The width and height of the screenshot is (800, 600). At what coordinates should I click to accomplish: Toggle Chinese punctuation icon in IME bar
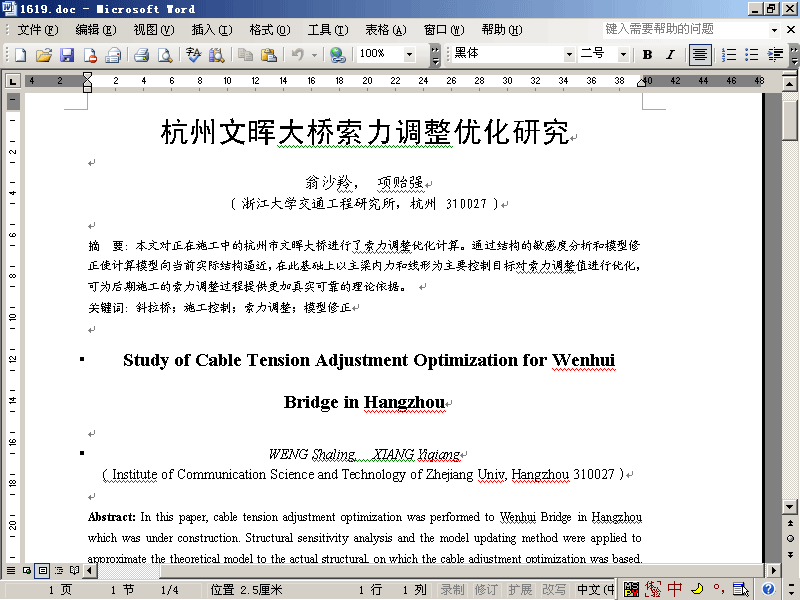coord(718,589)
